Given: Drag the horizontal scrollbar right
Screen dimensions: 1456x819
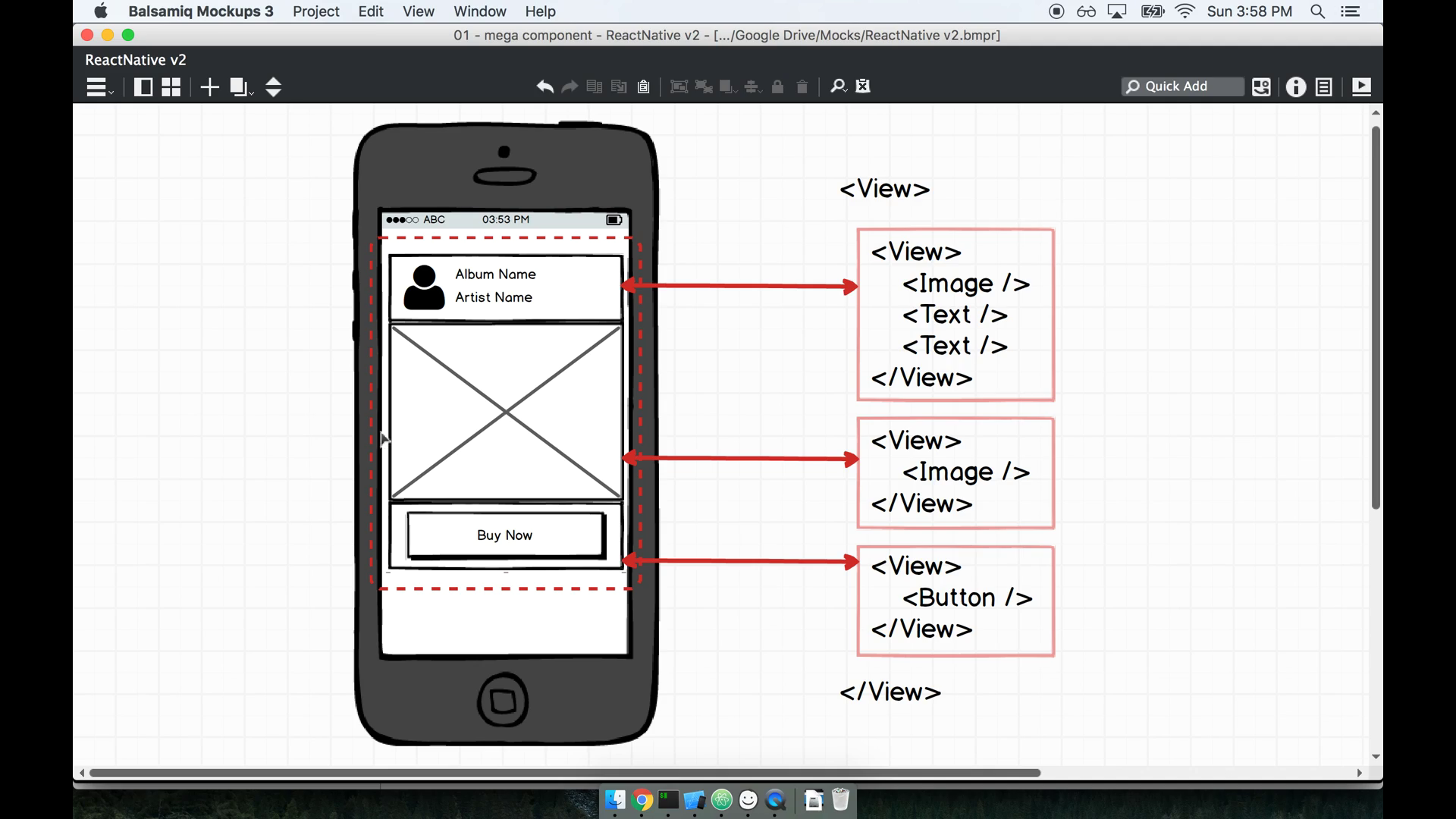Looking at the screenshot, I should [x=561, y=772].
